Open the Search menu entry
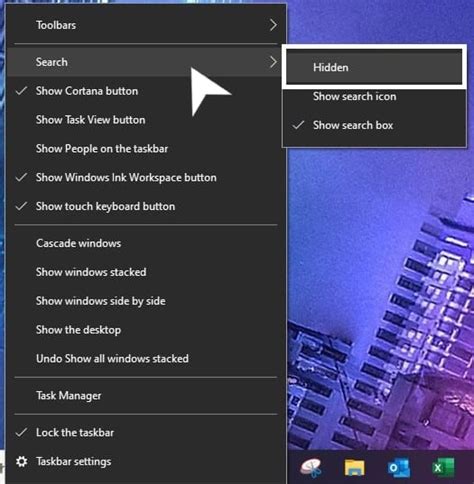Image resolution: width=474 pixels, height=484 pixels. click(x=146, y=62)
